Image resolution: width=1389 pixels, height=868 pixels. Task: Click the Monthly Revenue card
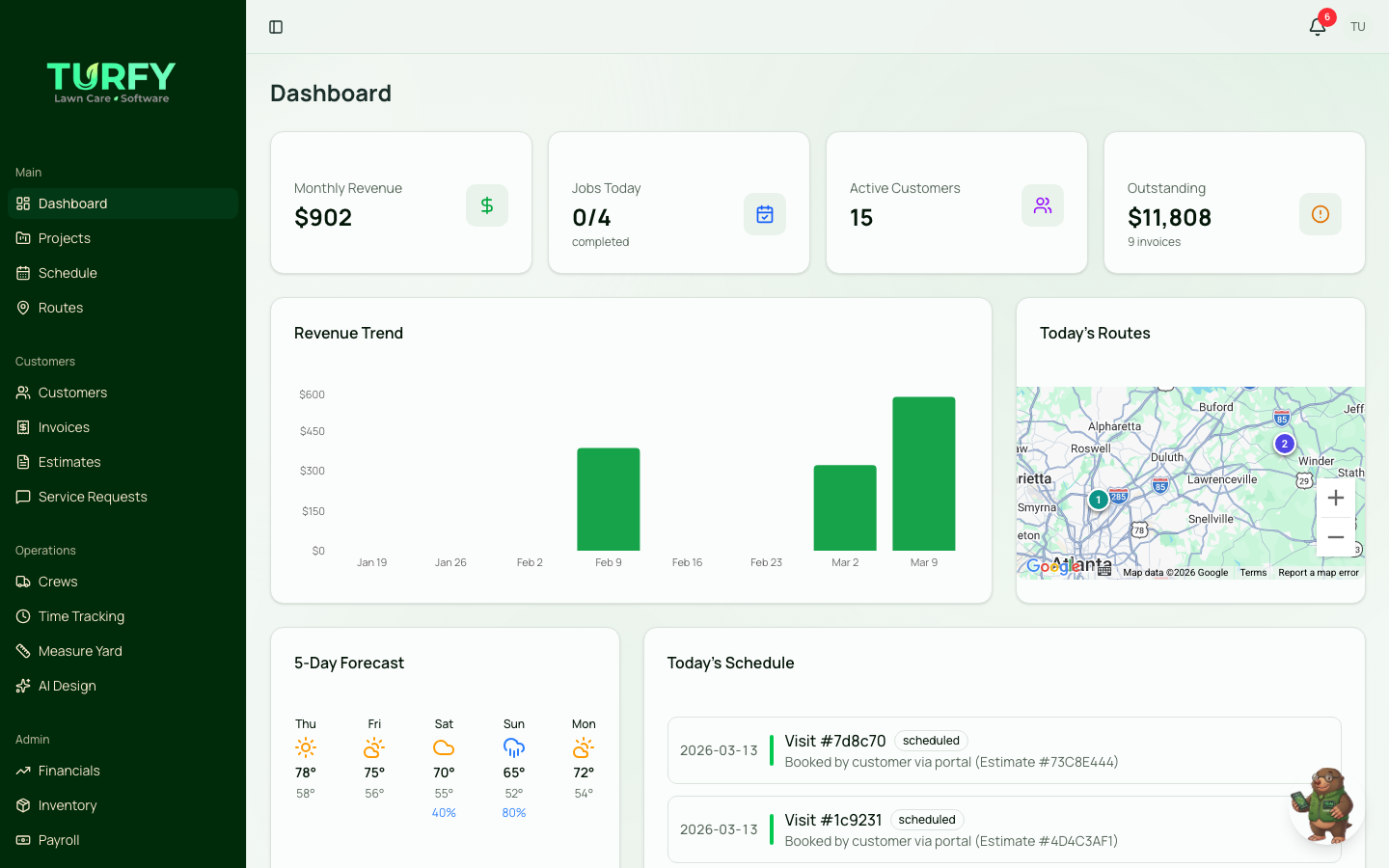coord(401,203)
